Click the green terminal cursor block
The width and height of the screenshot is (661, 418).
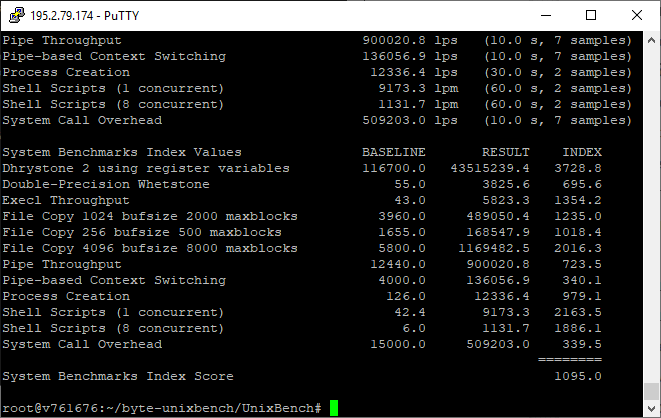coord(334,408)
